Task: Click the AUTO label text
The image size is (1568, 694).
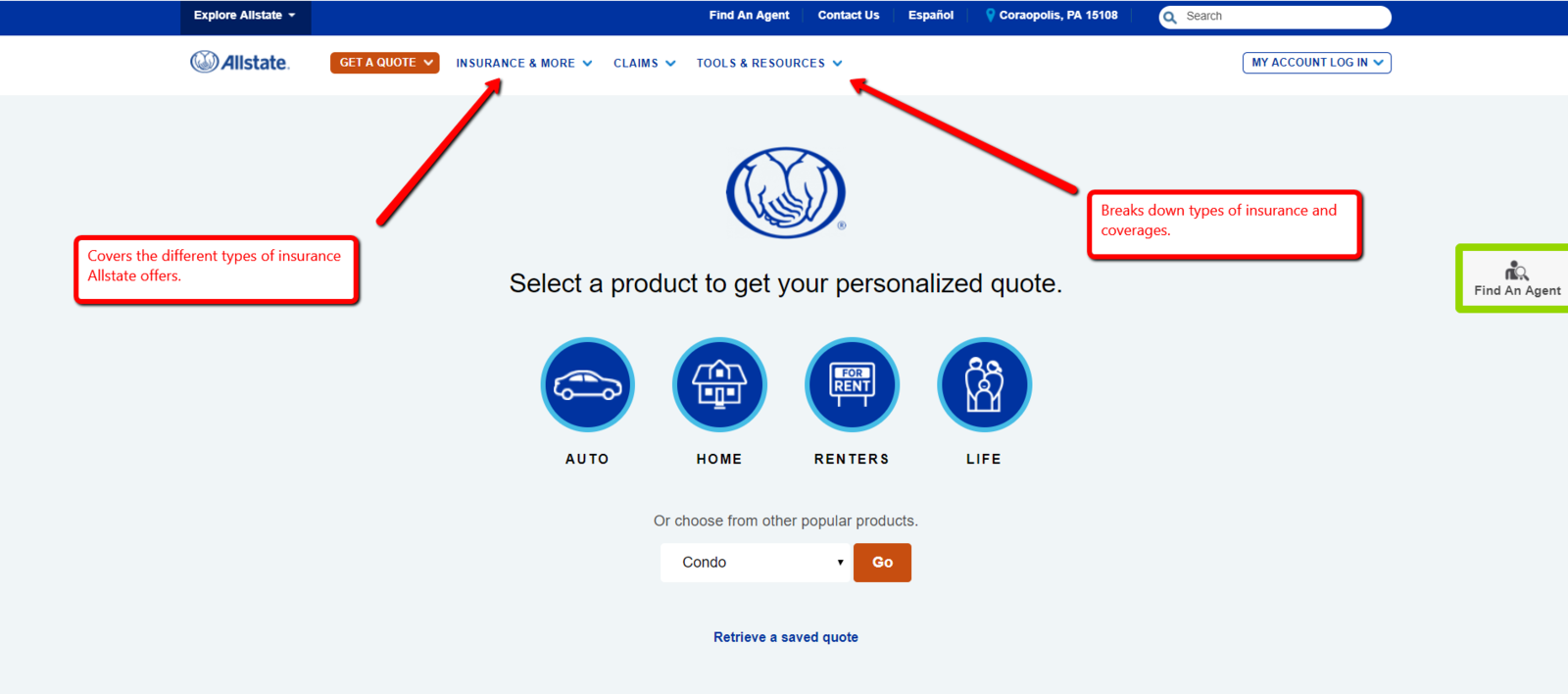Action: coord(587,459)
